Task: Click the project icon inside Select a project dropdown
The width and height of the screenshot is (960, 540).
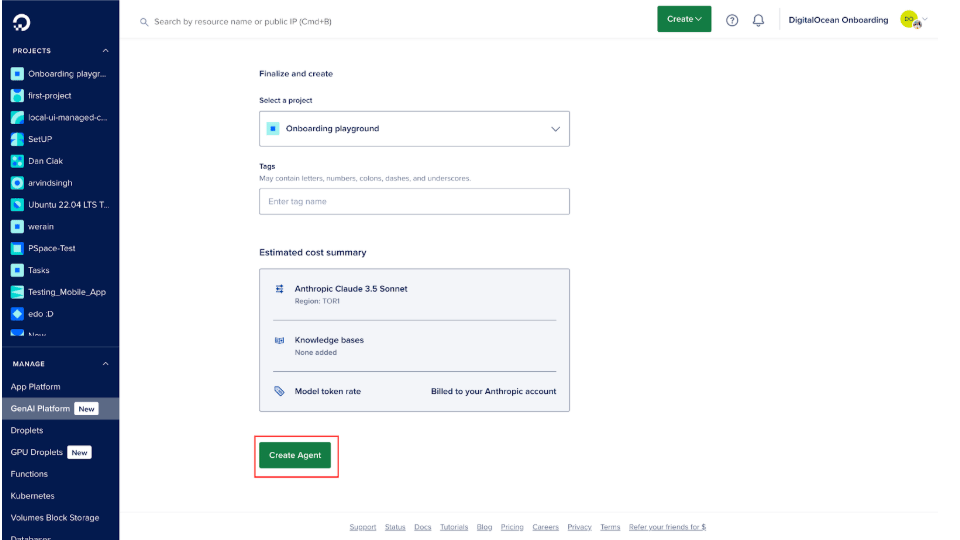Action: pyautogui.click(x=273, y=129)
